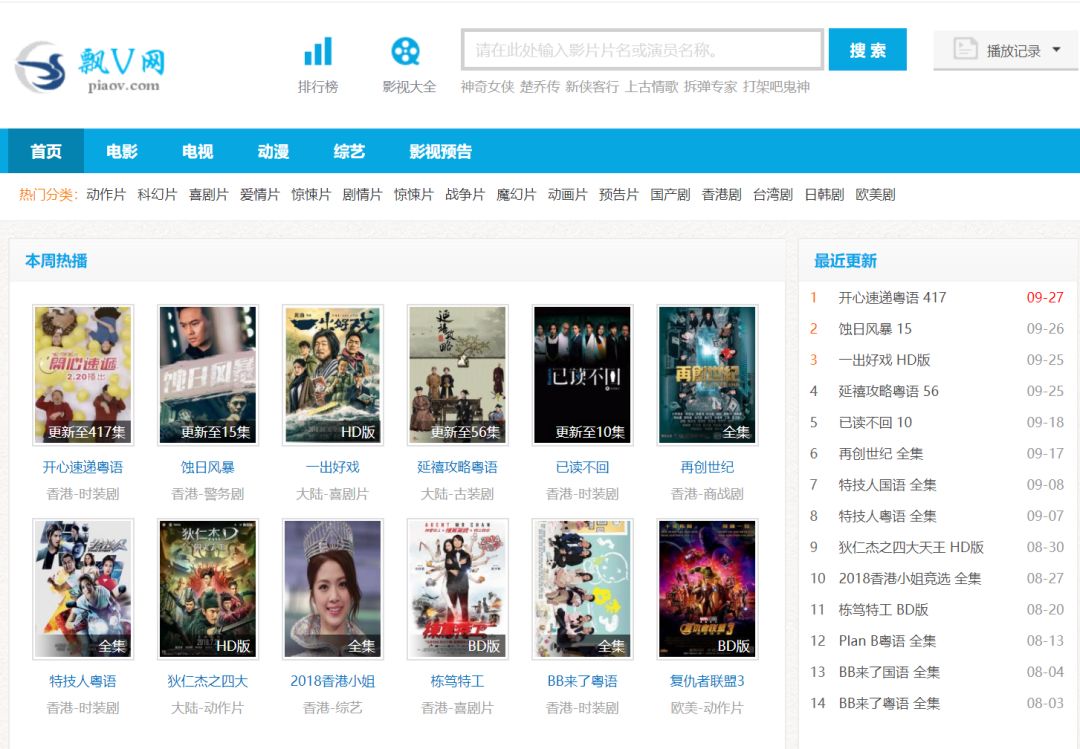Search hot keyword 打架吧鬼神
The width and height of the screenshot is (1080, 749).
[776, 87]
